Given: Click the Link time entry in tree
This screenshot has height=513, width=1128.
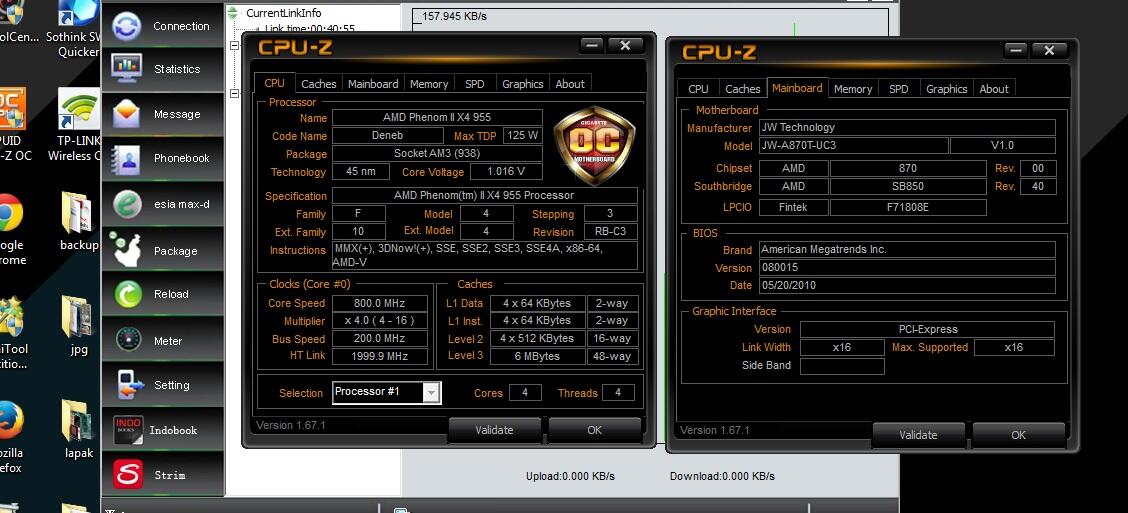Looking at the screenshot, I should pos(309,29).
